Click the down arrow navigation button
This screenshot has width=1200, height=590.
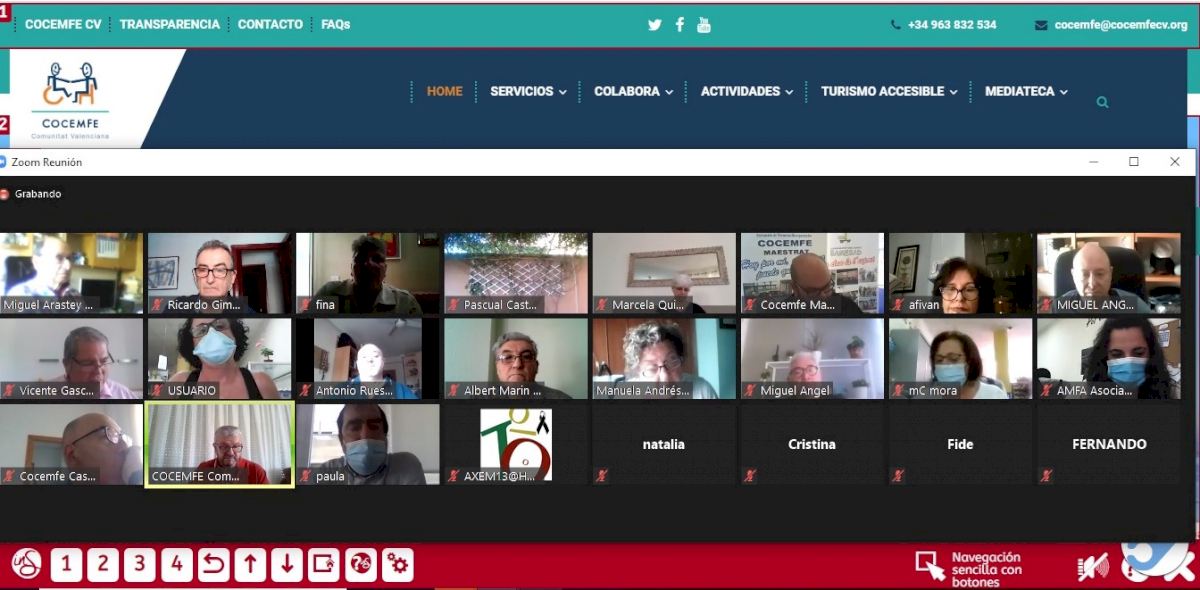(286, 565)
